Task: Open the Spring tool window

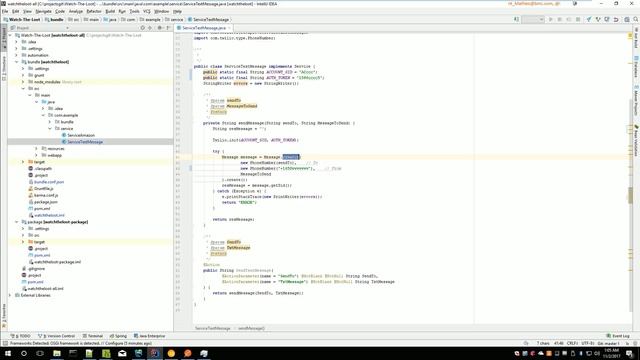Action: coord(118,336)
